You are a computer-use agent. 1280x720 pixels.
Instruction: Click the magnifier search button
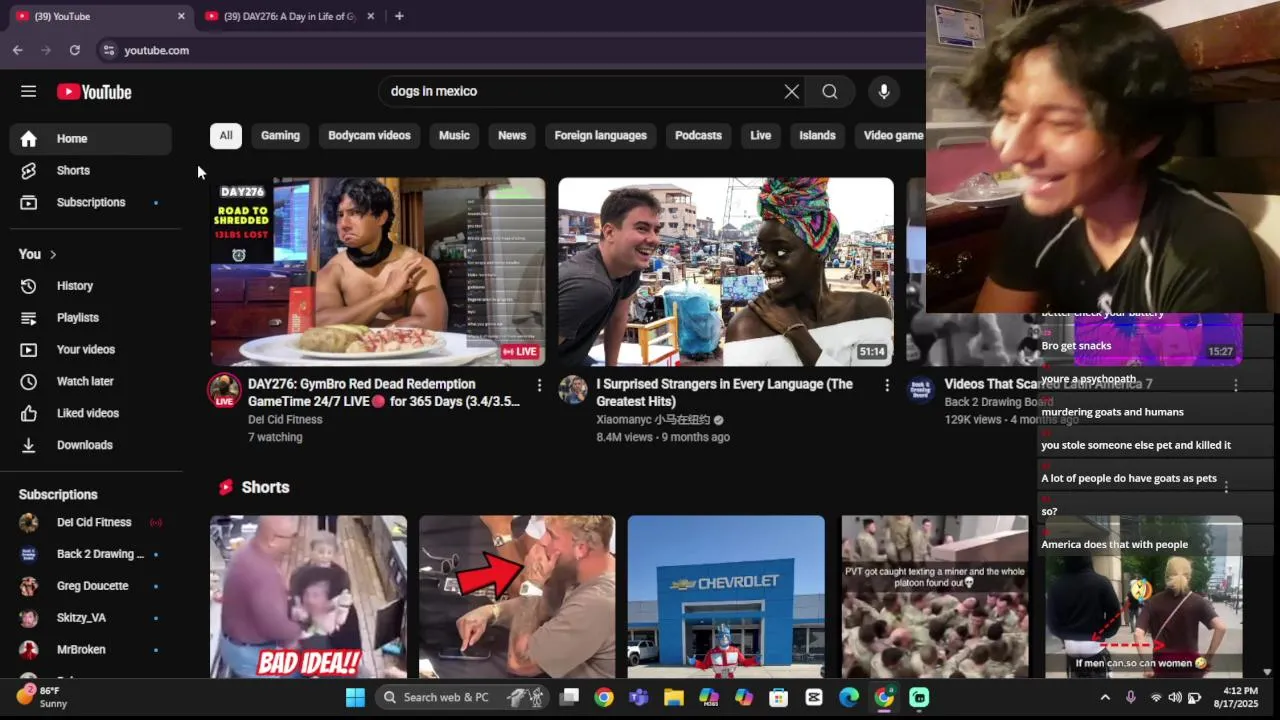point(830,91)
